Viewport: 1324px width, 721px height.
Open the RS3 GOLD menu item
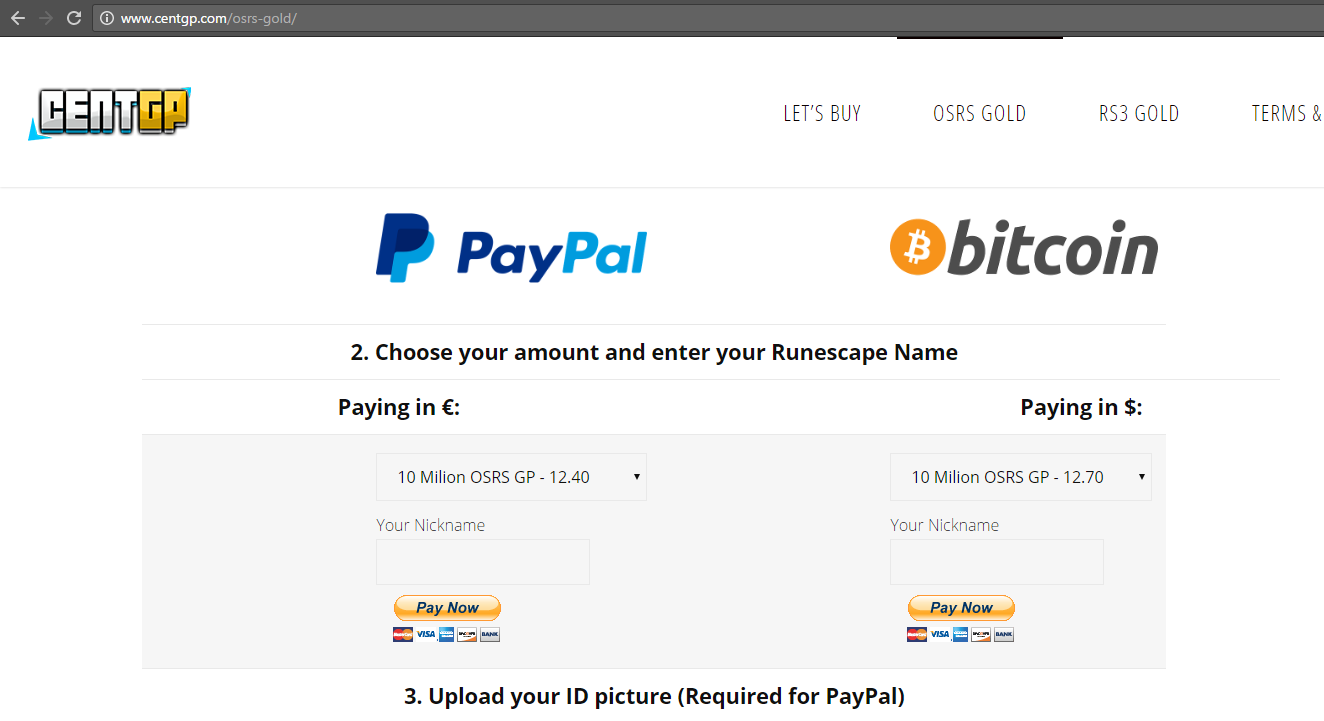(x=1139, y=114)
